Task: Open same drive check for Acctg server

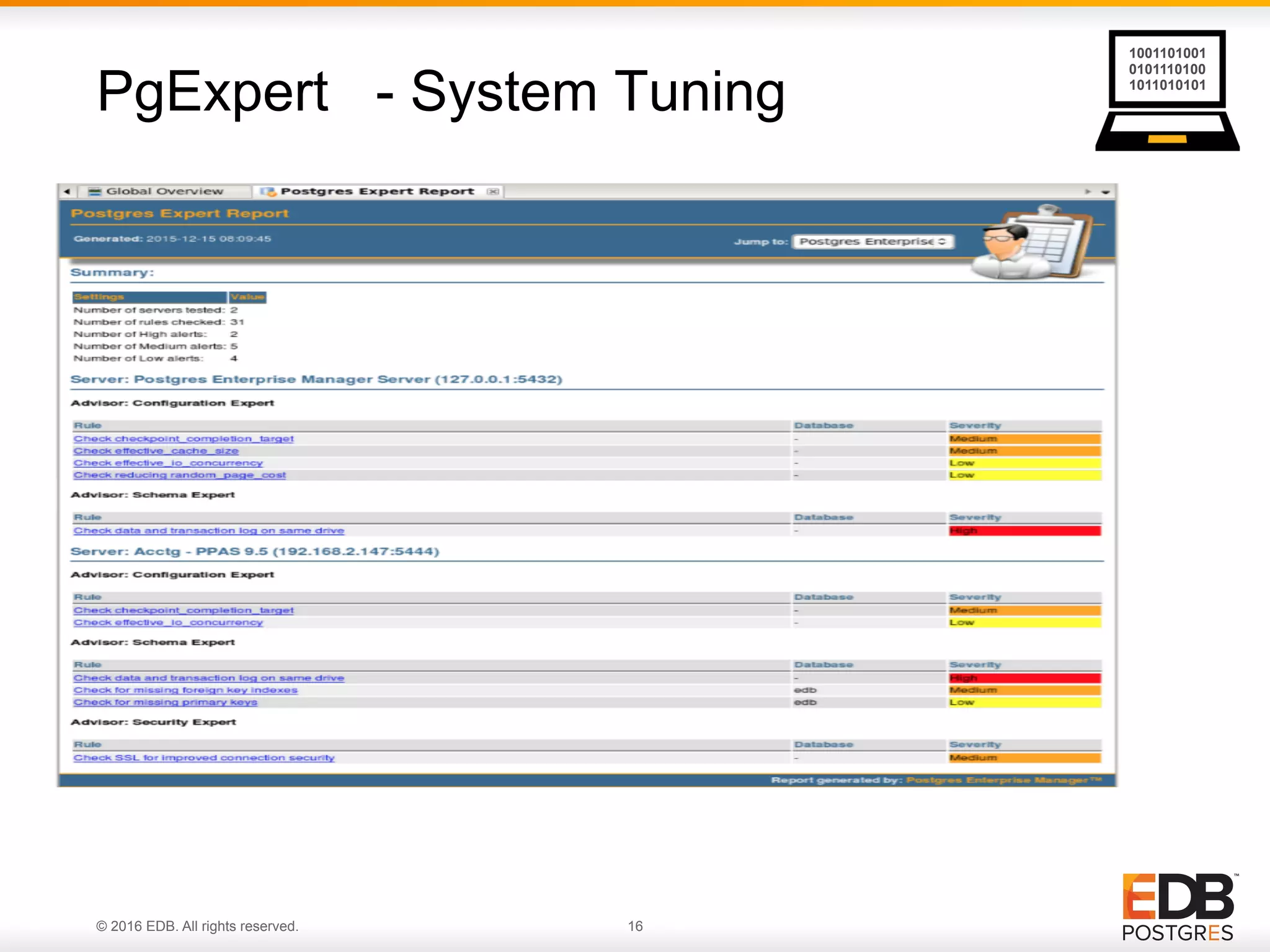Action: point(209,678)
